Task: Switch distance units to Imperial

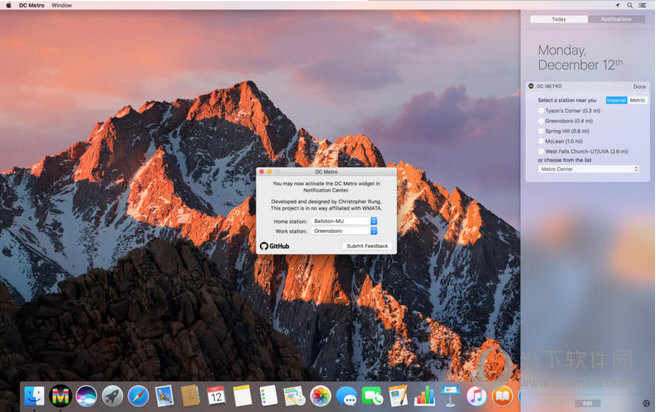Action: (616, 100)
